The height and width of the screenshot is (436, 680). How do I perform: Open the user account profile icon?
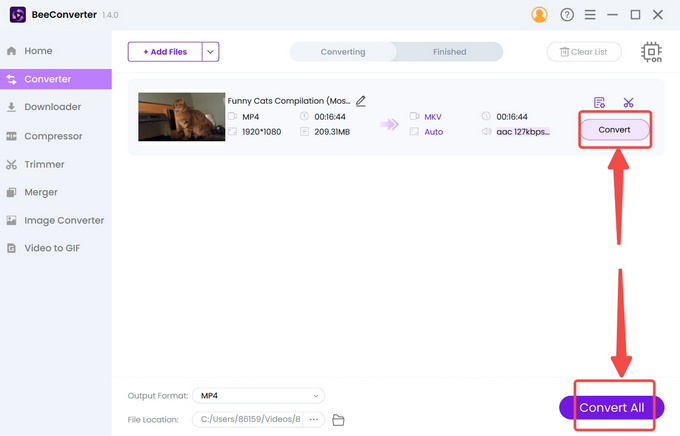[539, 15]
